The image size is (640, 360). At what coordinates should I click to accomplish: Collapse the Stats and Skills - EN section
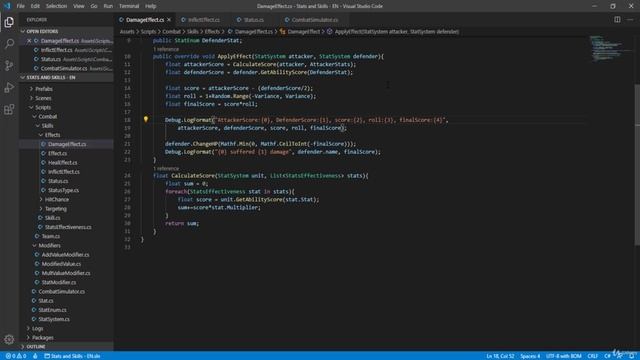(67, 77)
